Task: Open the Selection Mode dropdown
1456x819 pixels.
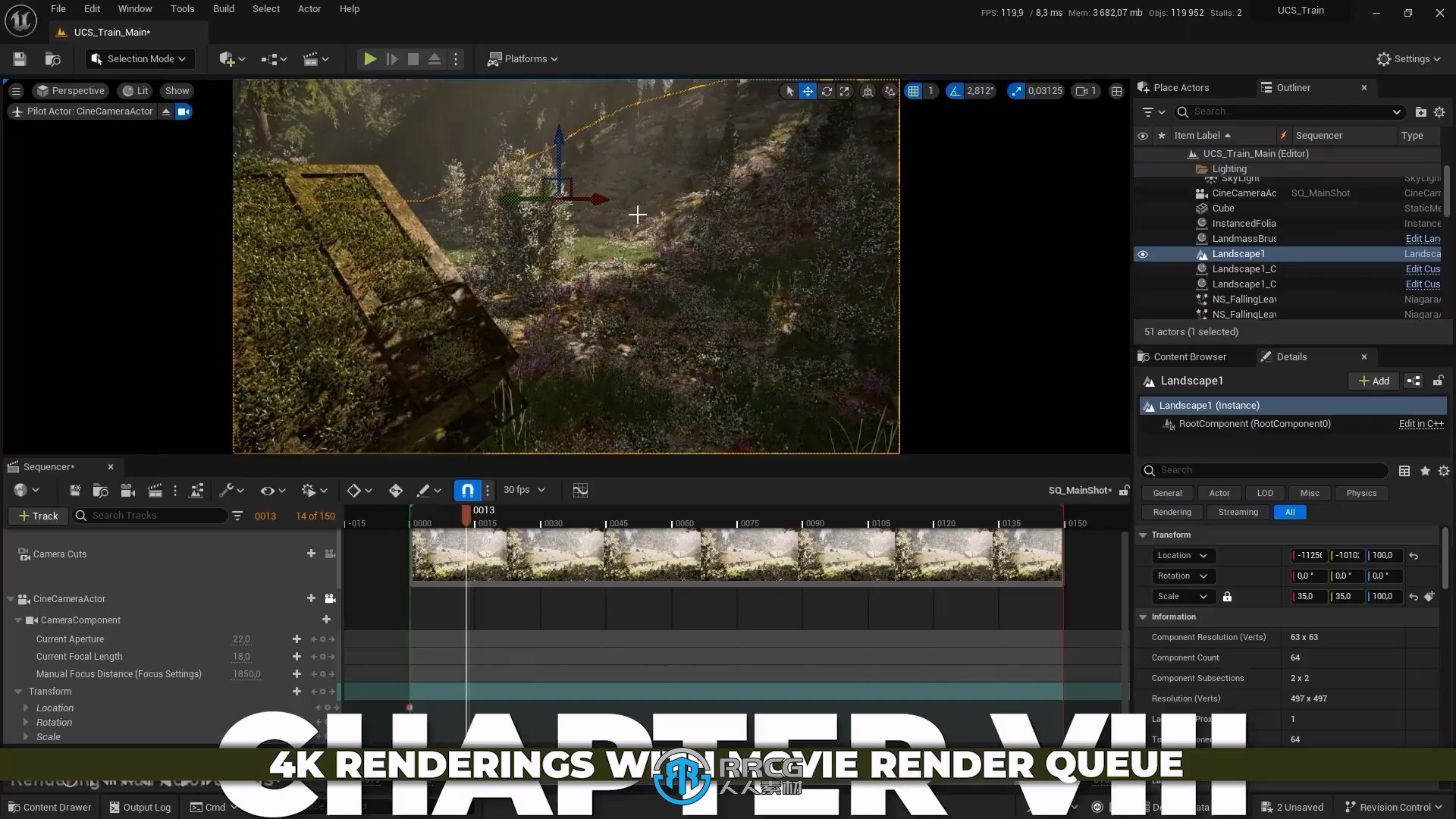Action: coord(139,59)
